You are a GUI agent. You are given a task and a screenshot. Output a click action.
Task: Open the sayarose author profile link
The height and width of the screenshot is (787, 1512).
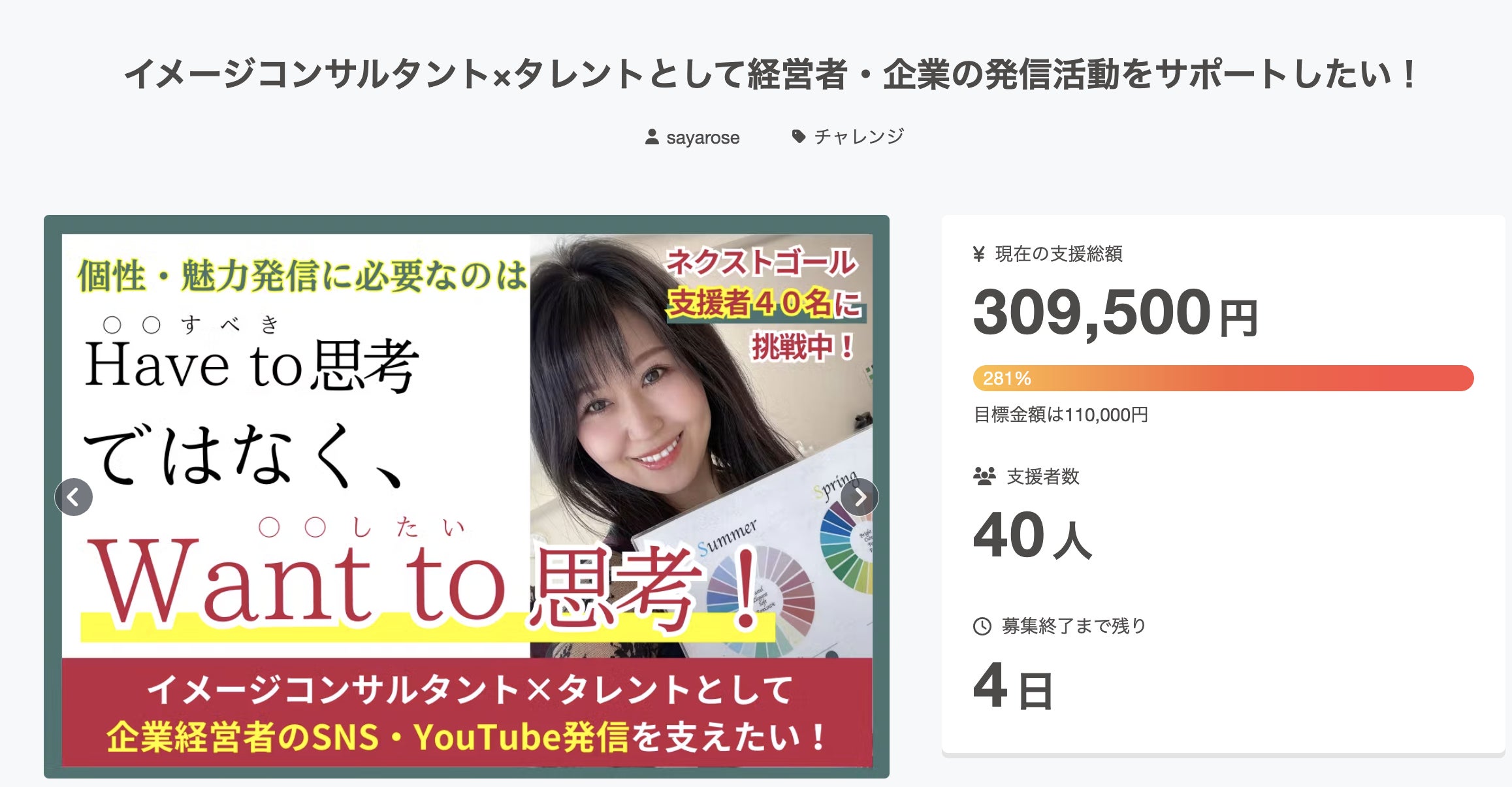(703, 137)
